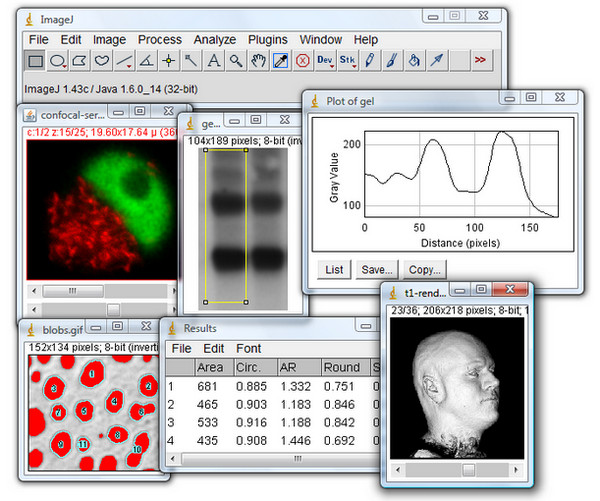Choose the Freehand selection heart icon
Image resolution: width=600 pixels, height=501 pixels.
point(102,61)
